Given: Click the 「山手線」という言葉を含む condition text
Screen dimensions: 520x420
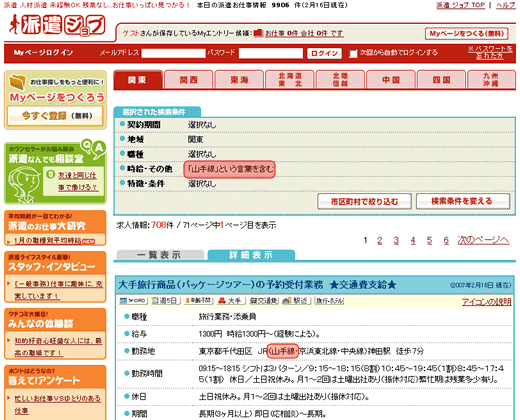Looking at the screenshot, I should point(230,169).
